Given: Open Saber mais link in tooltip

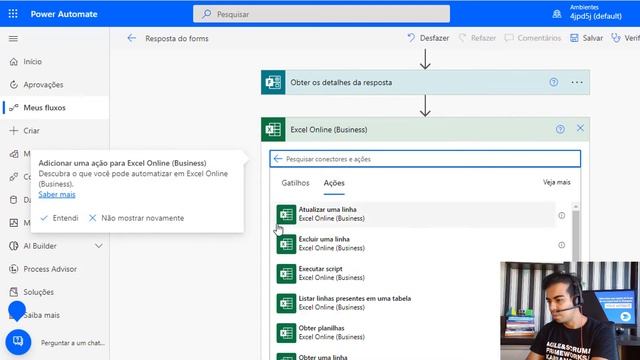Looking at the screenshot, I should tap(57, 194).
